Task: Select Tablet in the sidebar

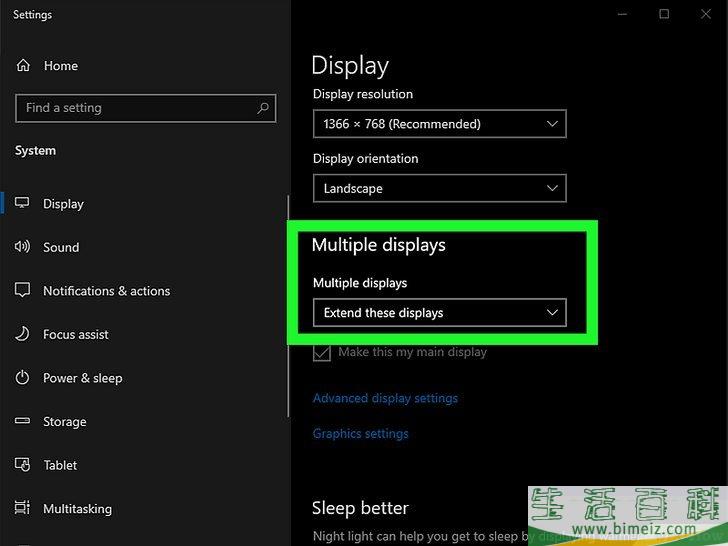Action: [60, 465]
